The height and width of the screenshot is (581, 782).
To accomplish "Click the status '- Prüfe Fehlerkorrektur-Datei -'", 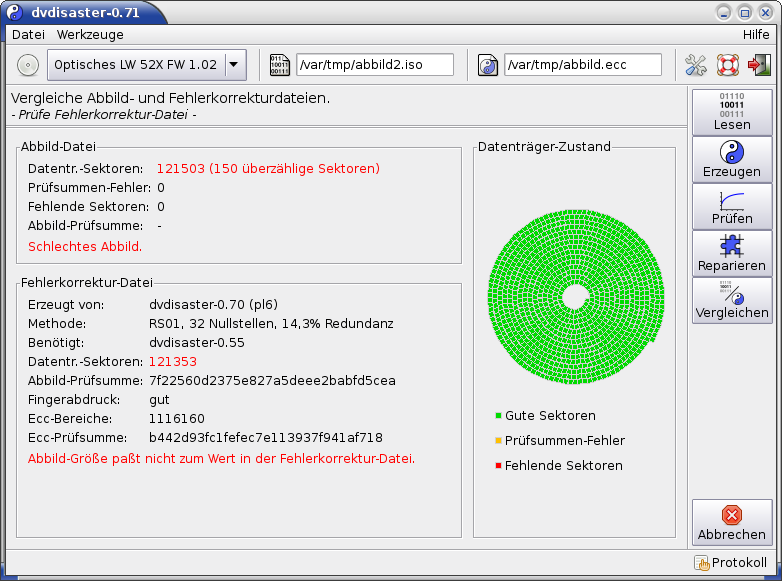I will (104, 115).
